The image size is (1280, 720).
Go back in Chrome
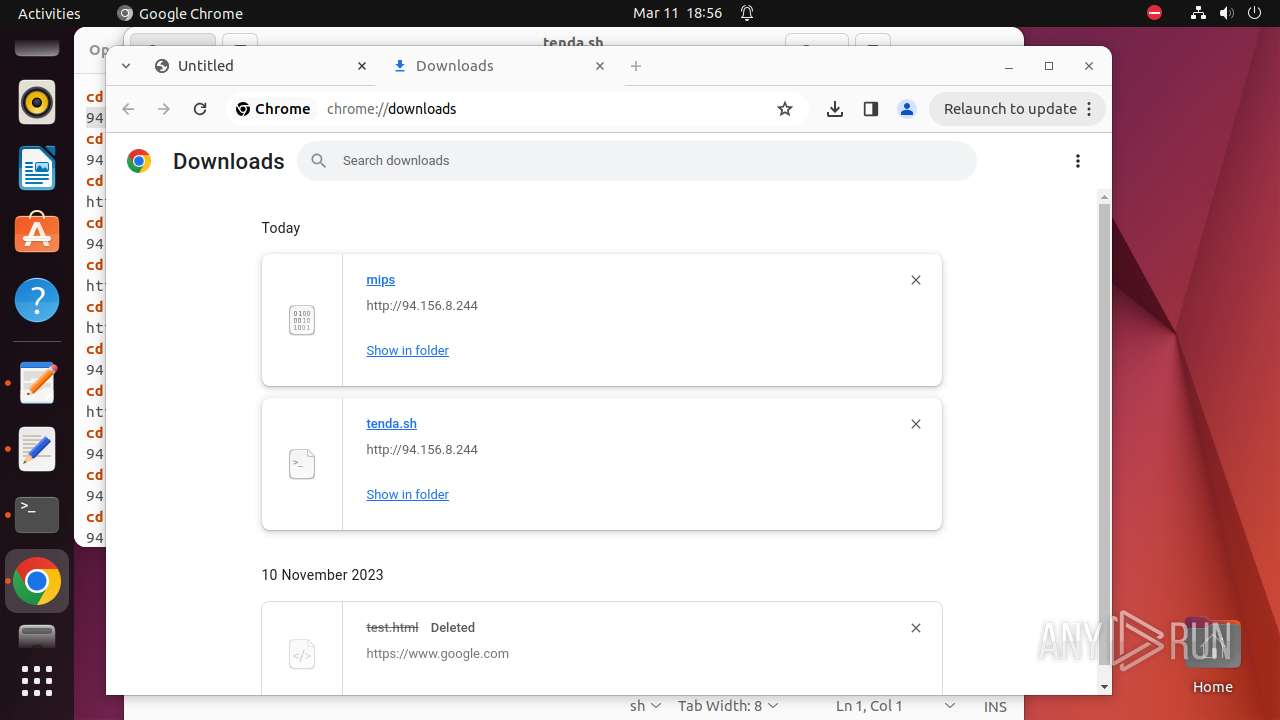[128, 109]
